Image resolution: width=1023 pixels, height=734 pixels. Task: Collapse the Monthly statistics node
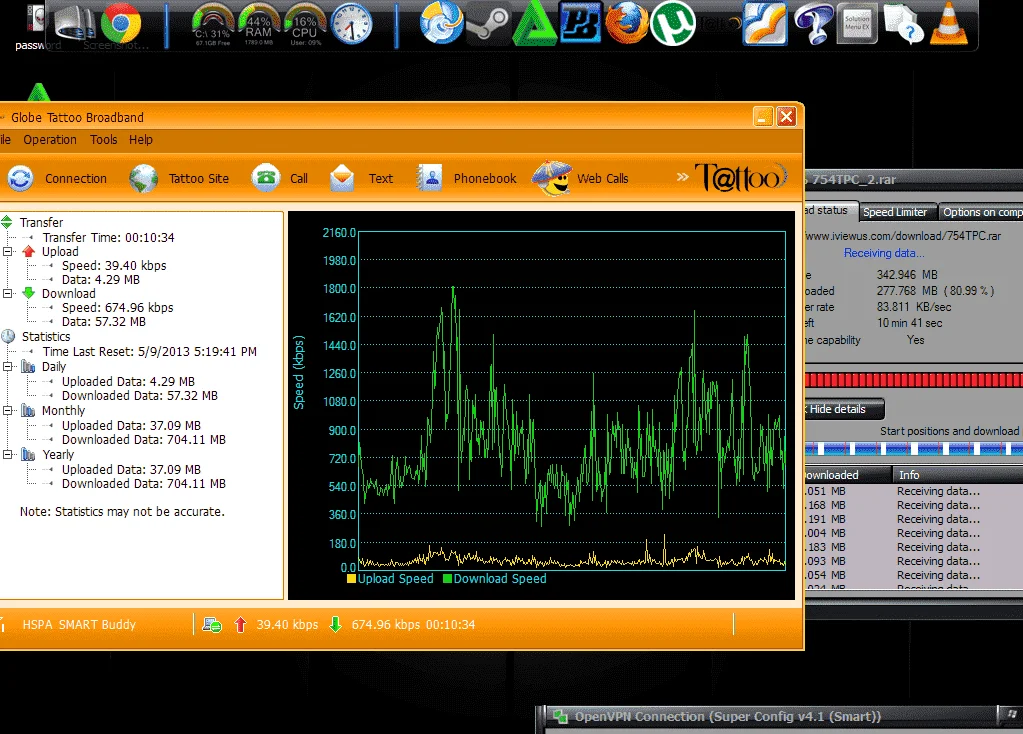pyautogui.click(x=8, y=410)
